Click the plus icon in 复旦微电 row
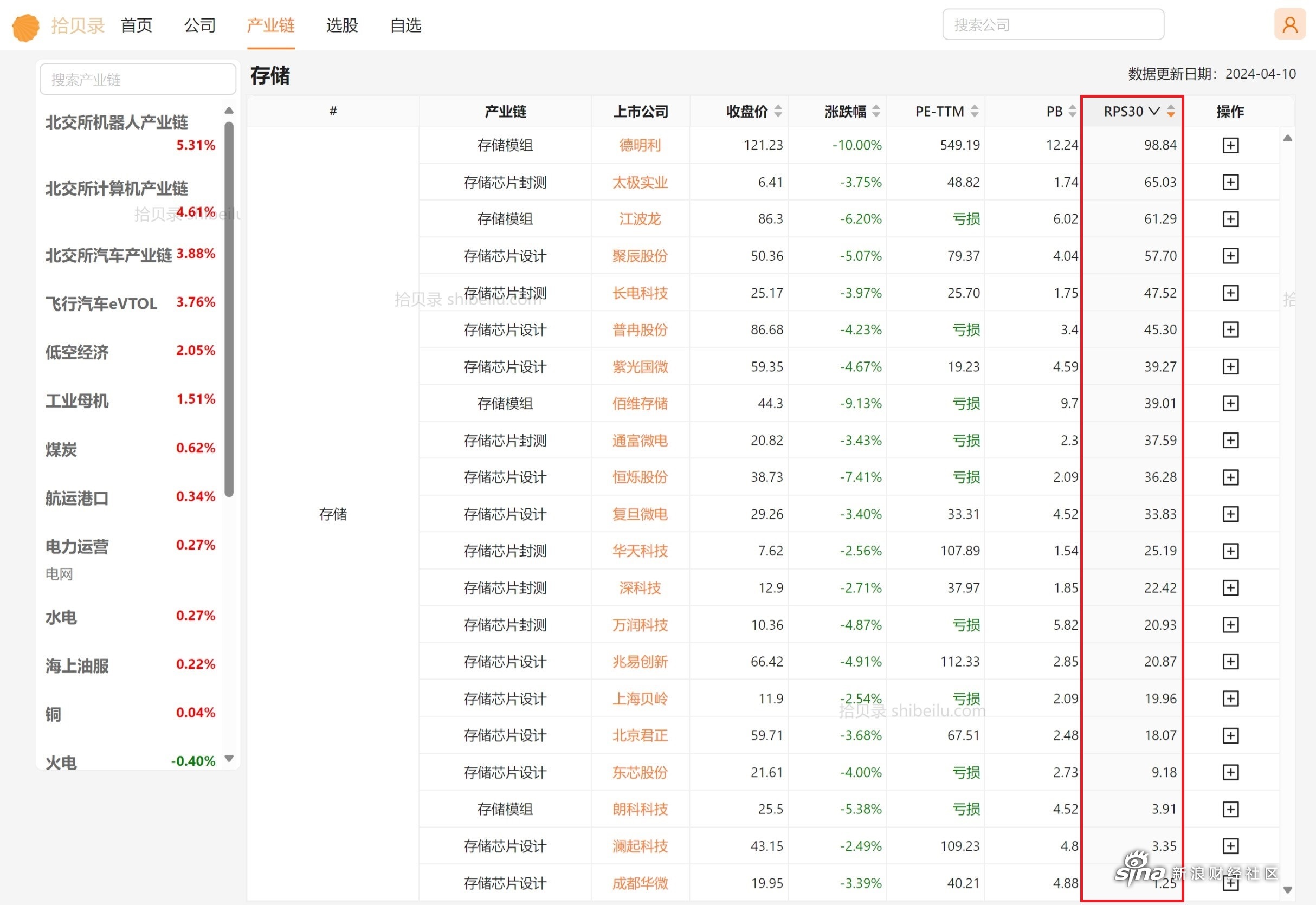The image size is (1316, 905). (x=1230, y=514)
